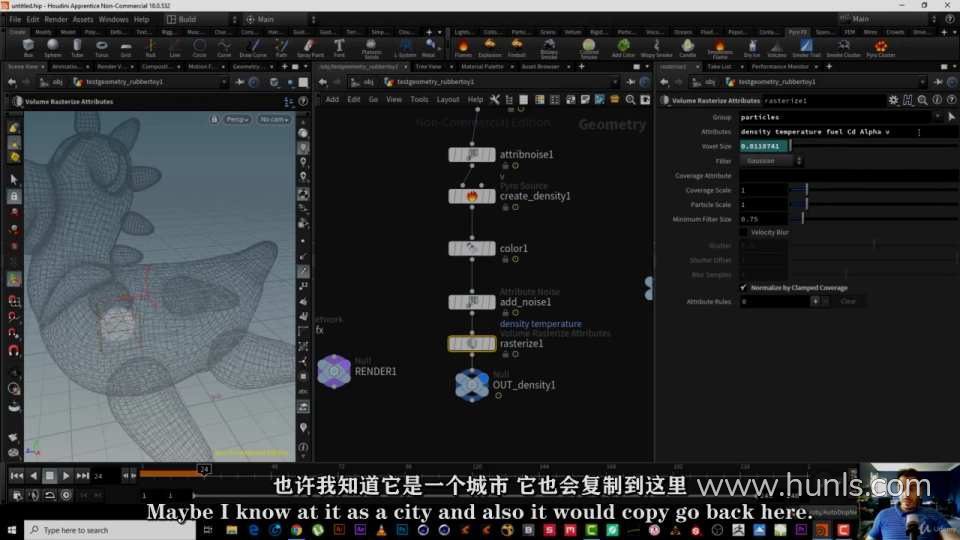Select the attribnoise1 node
The width and height of the screenshot is (960, 540).
[471, 155]
